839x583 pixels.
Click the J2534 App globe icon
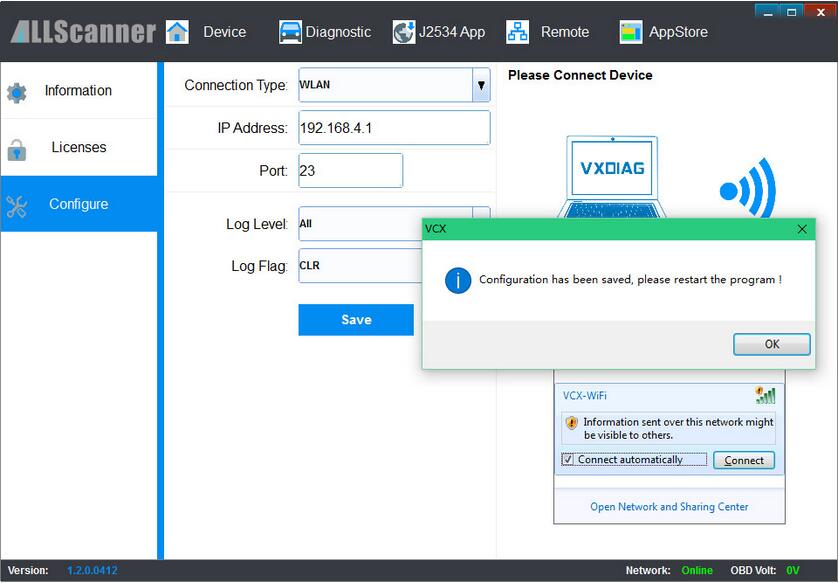[404, 32]
